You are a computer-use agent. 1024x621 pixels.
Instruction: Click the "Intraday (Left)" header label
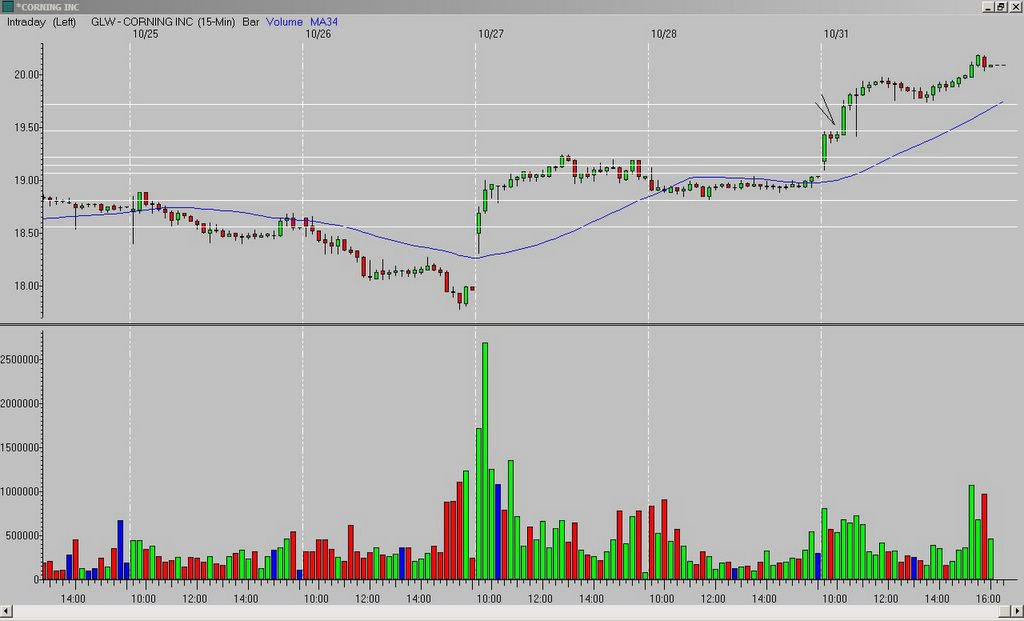click(41, 22)
